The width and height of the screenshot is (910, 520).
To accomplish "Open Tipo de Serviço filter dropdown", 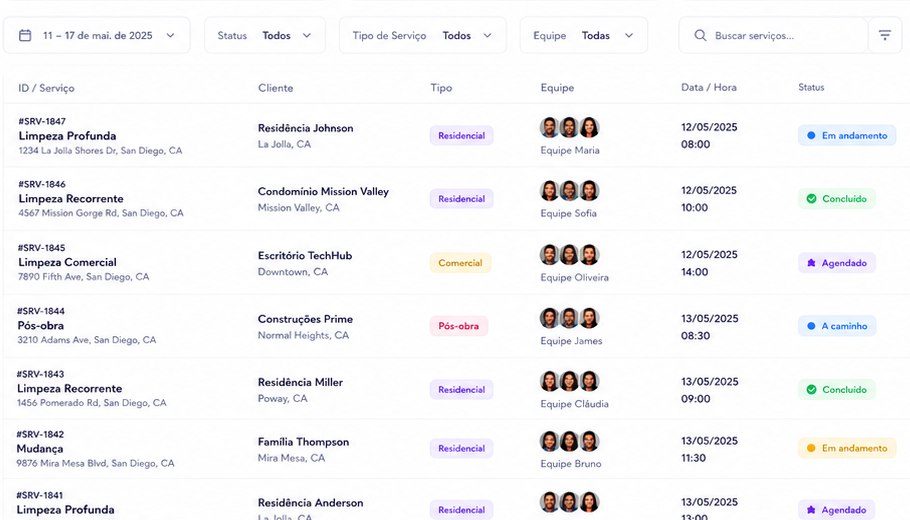I will [x=422, y=35].
